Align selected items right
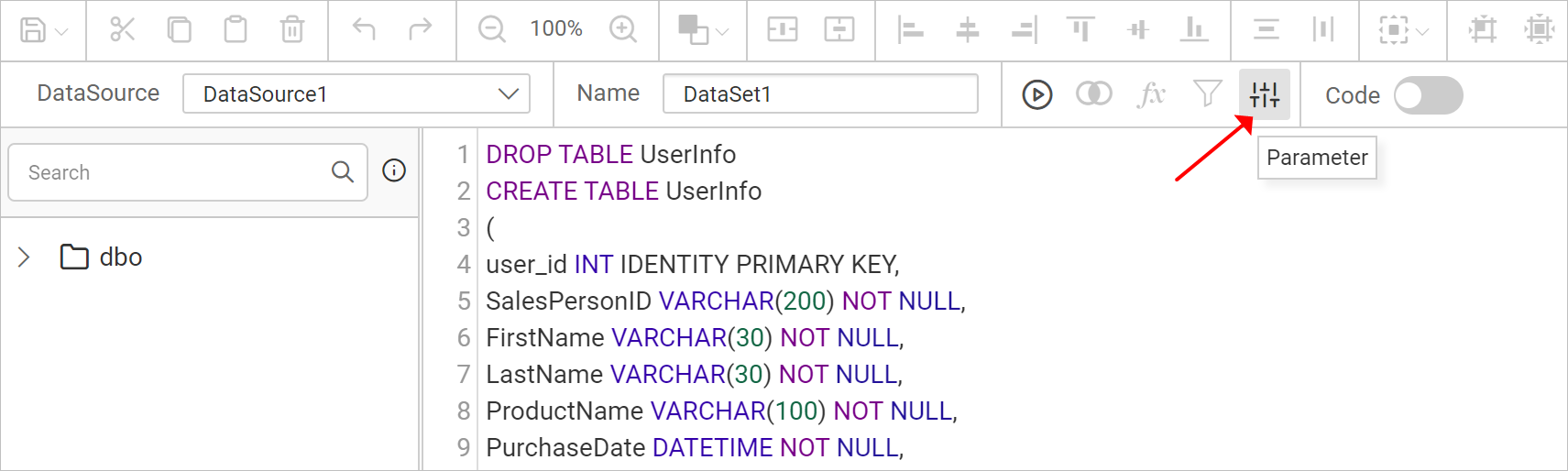 coord(1024,29)
